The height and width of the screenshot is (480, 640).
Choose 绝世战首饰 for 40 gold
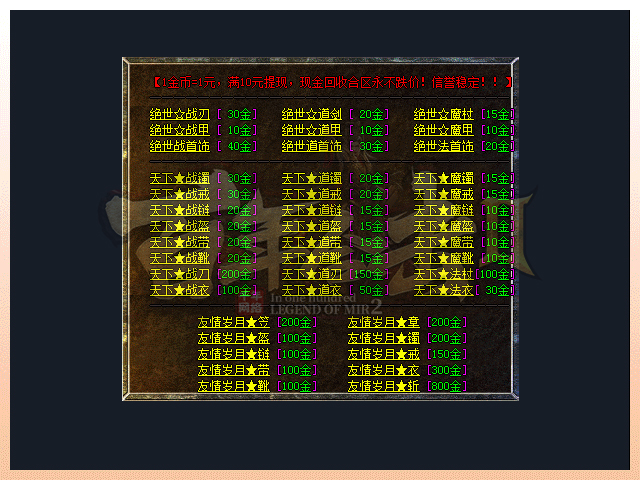click(x=180, y=146)
